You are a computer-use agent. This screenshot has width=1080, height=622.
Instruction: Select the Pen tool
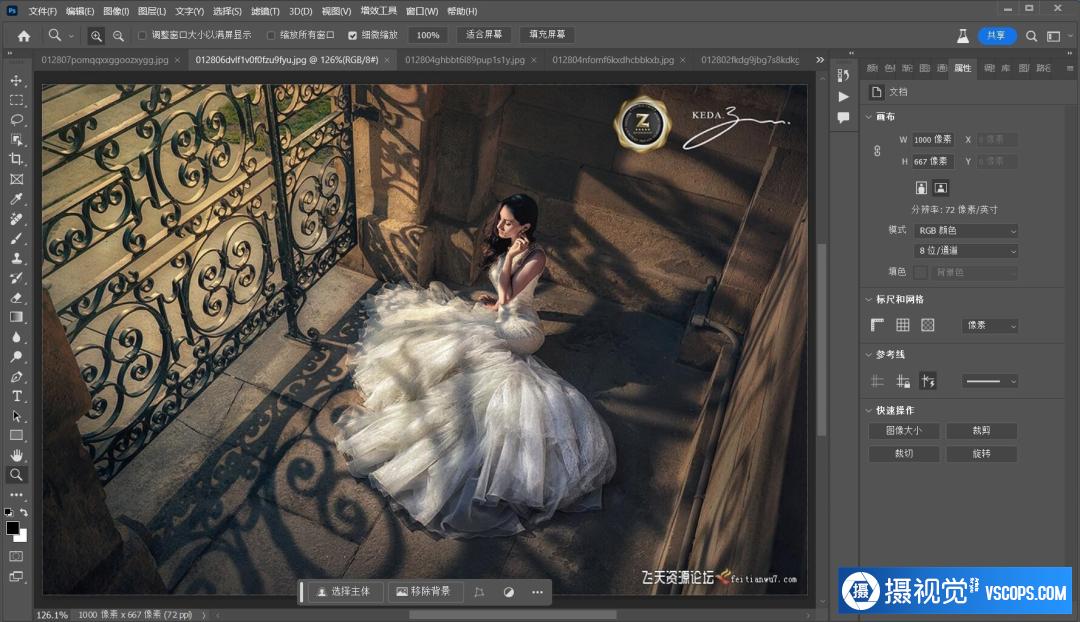point(17,377)
